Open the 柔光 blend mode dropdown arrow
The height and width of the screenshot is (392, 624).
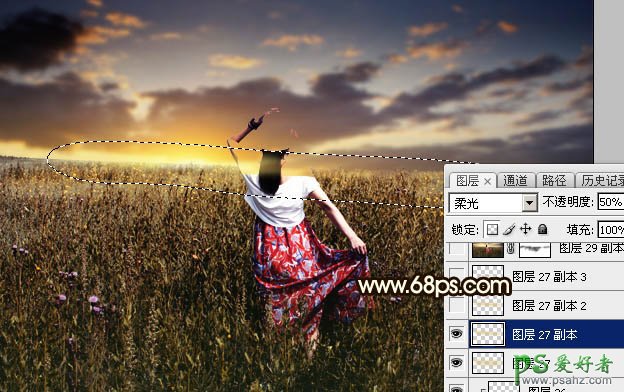coord(529,203)
